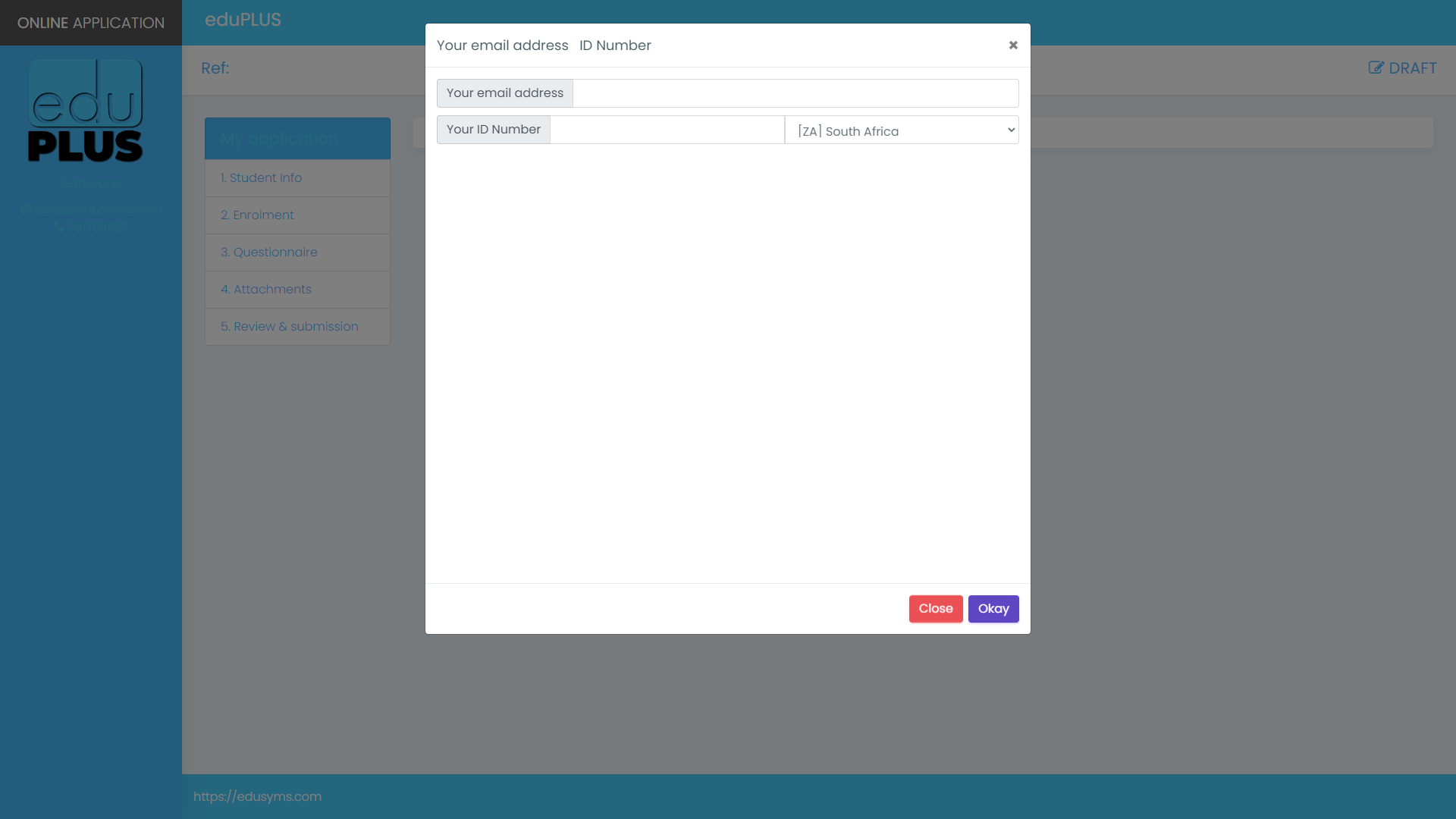The height and width of the screenshot is (819, 1456).
Task: Close the dialog with the X icon
Action: click(x=1013, y=45)
